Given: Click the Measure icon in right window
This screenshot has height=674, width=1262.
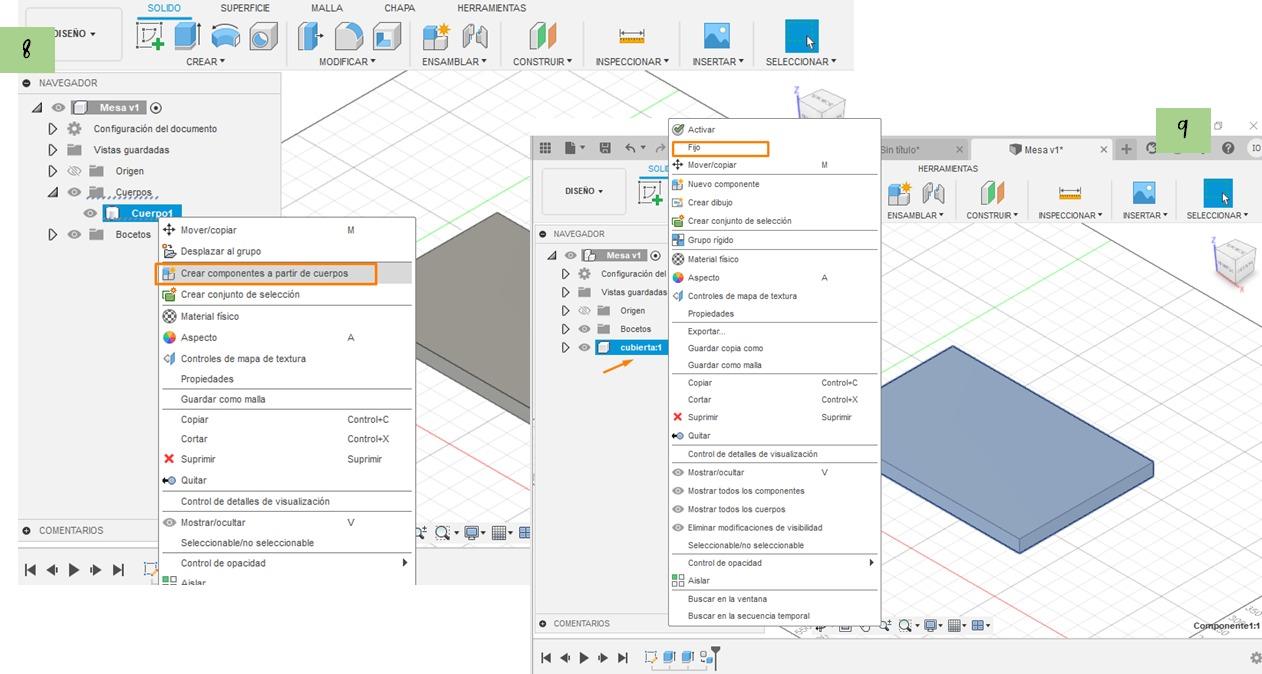Looking at the screenshot, I should (1070, 193).
